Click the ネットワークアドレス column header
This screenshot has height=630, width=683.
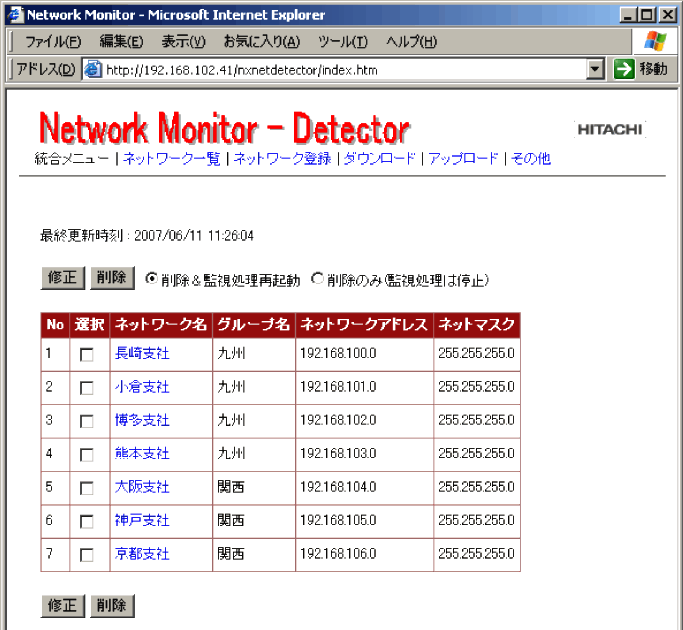coord(364,325)
